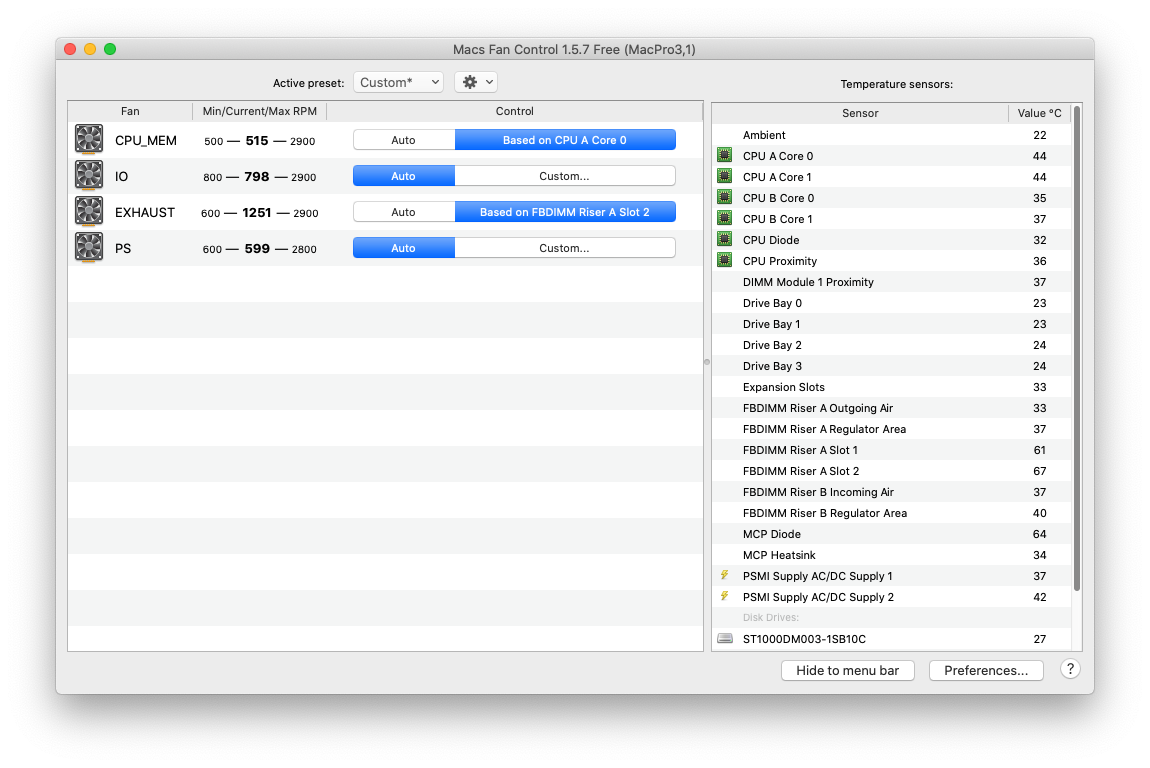
Task: Click the chip icon beside CPU B Core 0
Action: pyautogui.click(x=725, y=197)
